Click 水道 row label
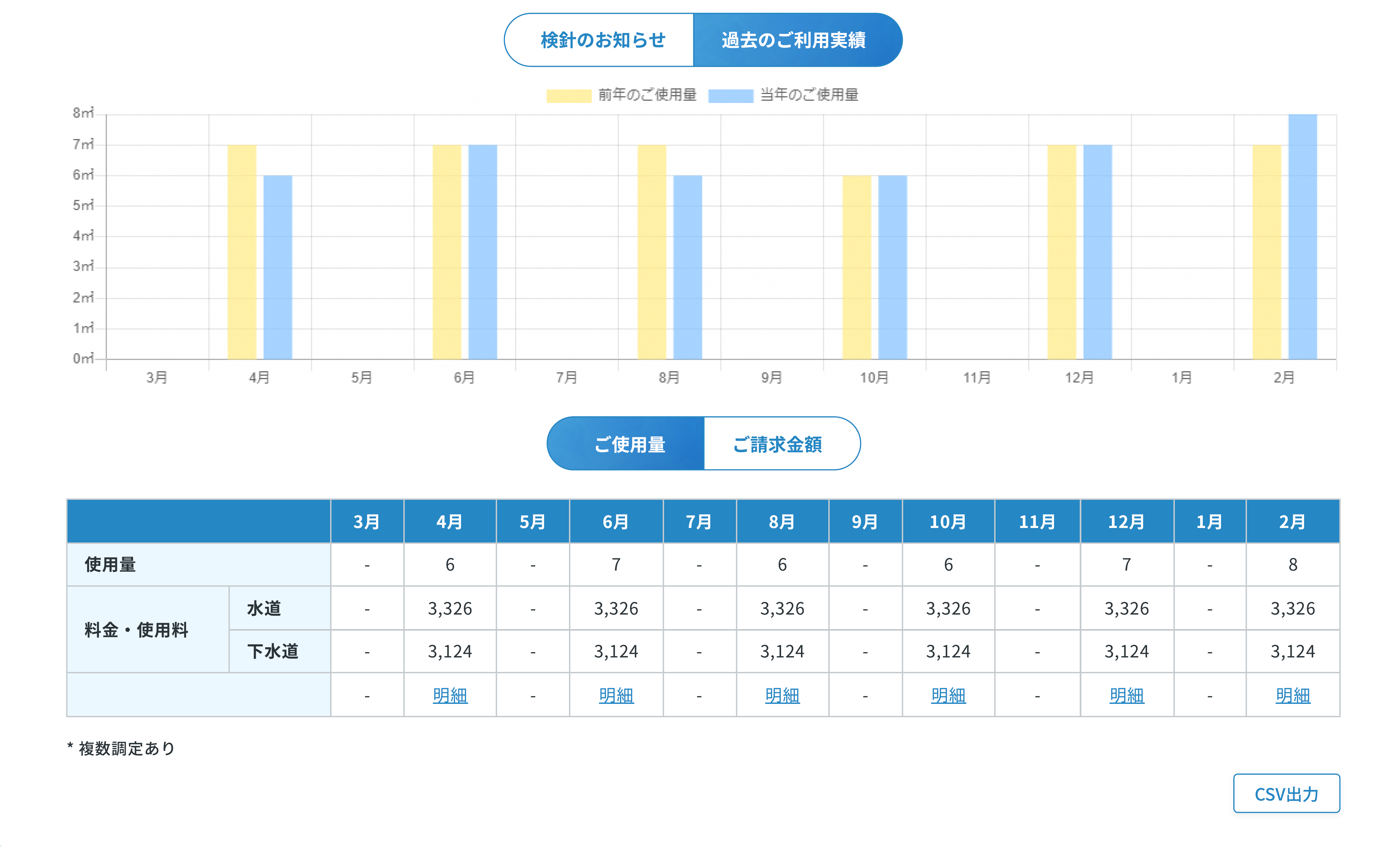This screenshot has height=847, width=1400. [x=280, y=608]
